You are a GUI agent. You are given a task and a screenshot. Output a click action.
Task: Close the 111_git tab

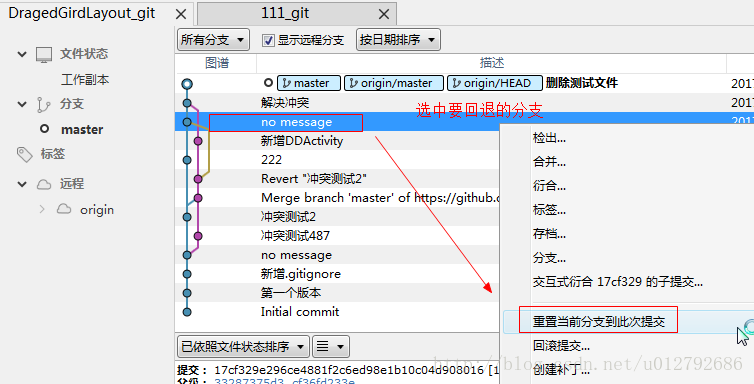coord(384,14)
